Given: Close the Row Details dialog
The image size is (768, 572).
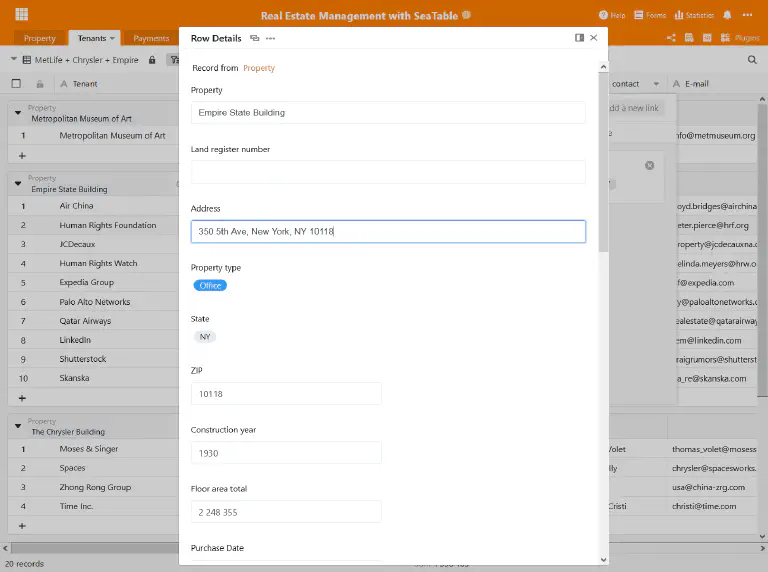Looking at the screenshot, I should (594, 38).
